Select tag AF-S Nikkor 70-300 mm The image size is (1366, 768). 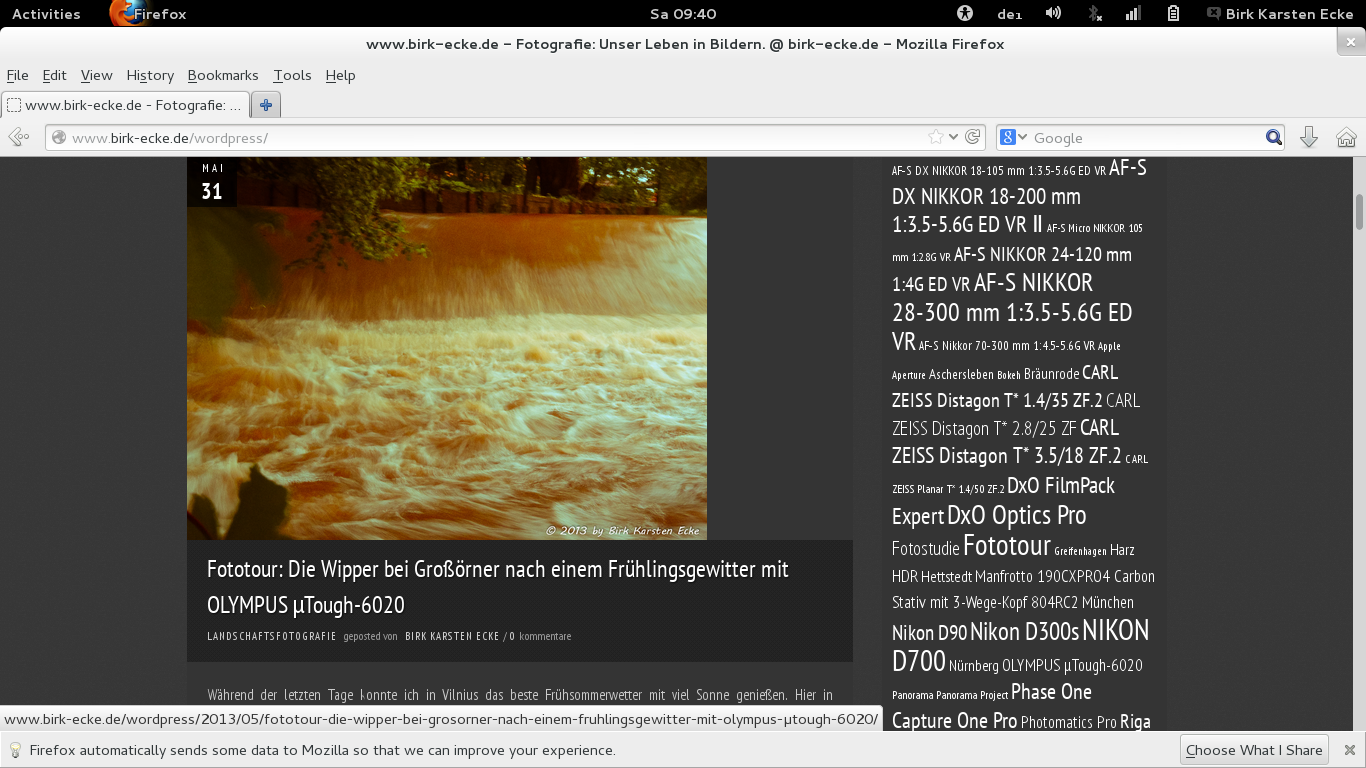click(1007, 346)
